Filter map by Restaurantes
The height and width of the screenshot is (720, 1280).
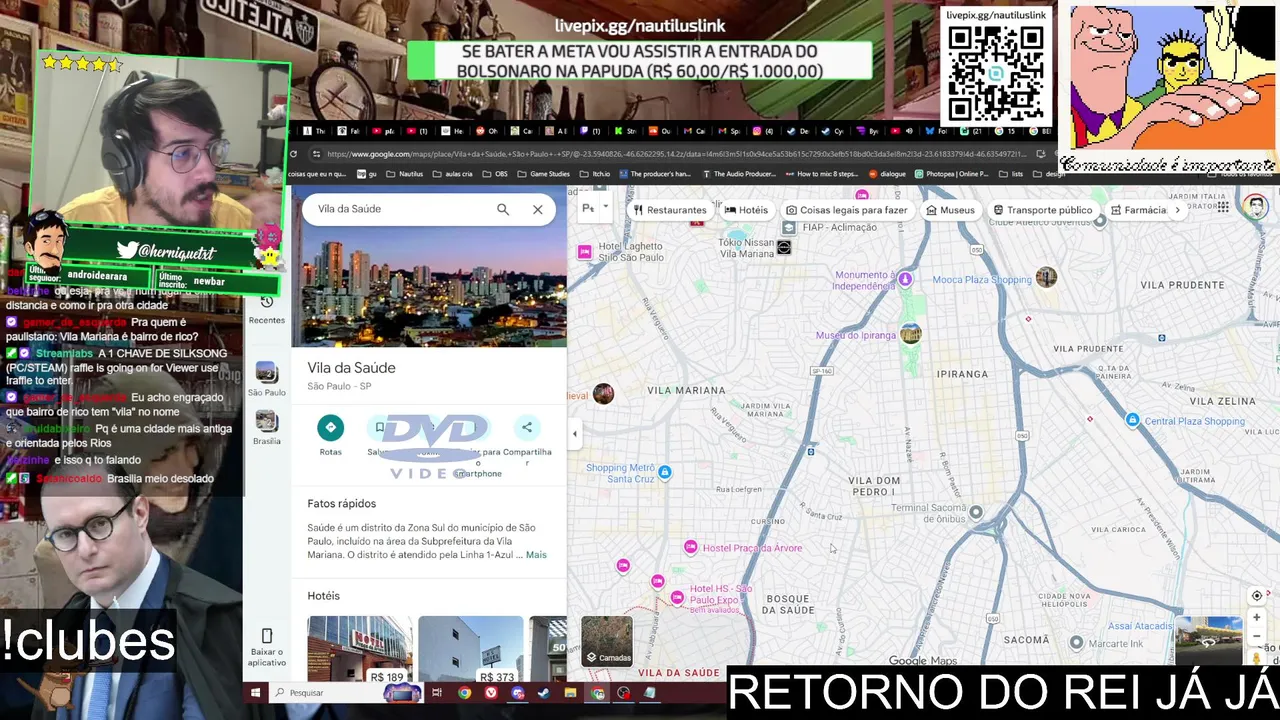pos(669,210)
